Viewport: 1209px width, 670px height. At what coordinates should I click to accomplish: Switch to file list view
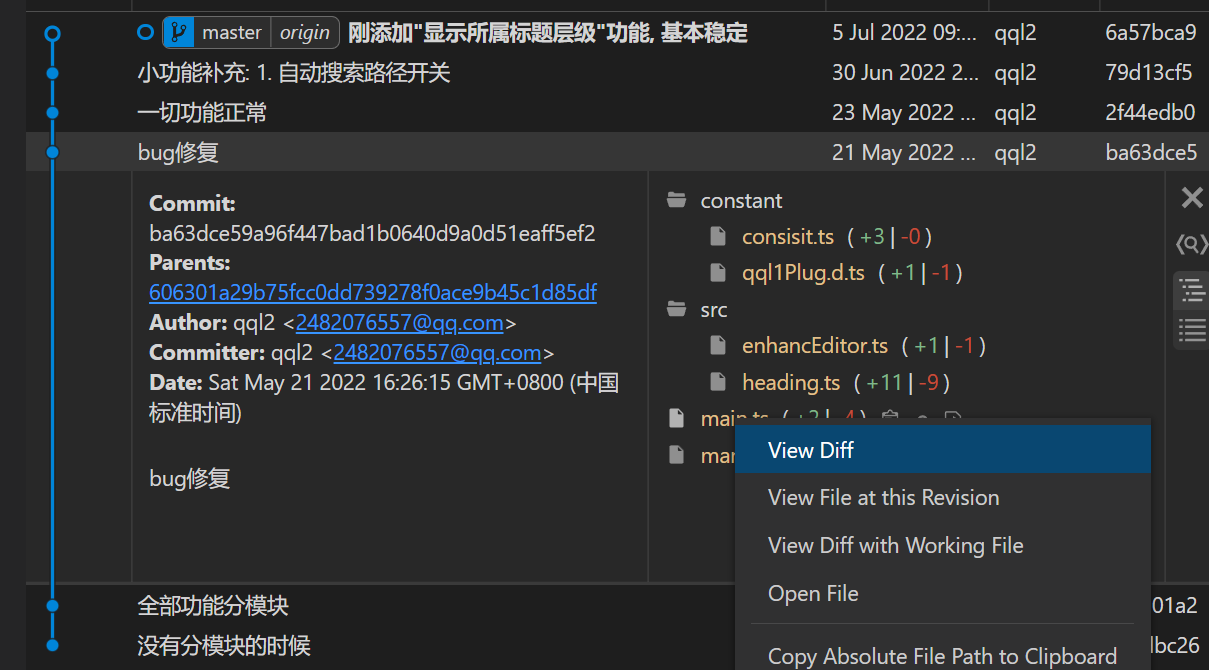(1191, 329)
